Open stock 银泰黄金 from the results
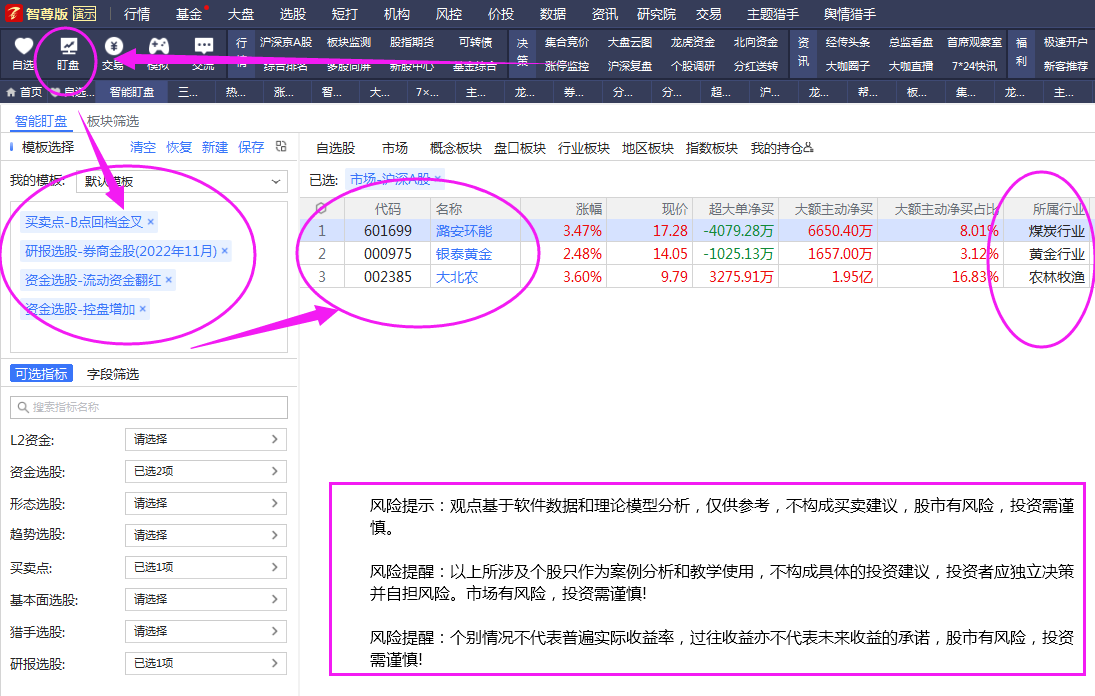The height and width of the screenshot is (696, 1095). (464, 254)
